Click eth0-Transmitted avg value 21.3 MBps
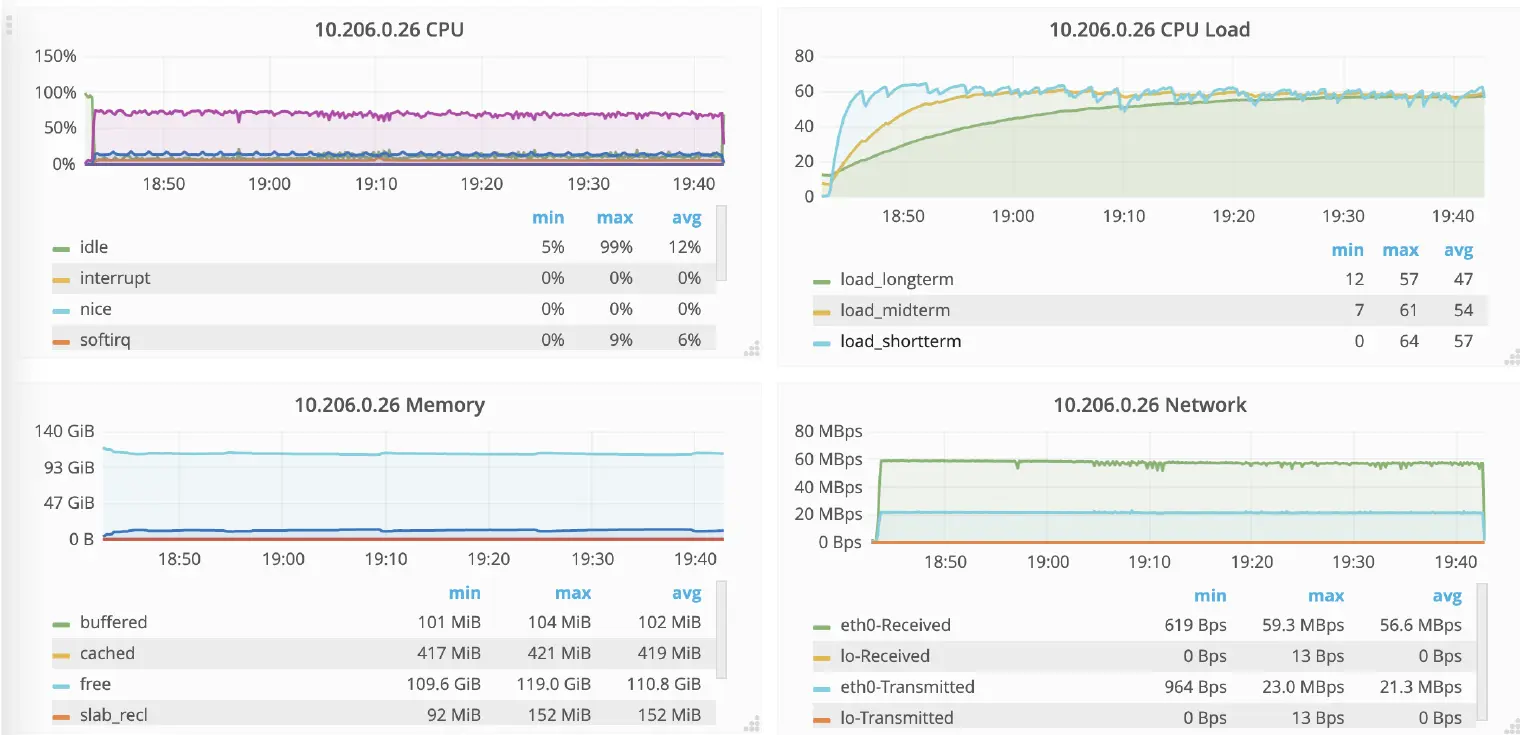 [1420, 687]
